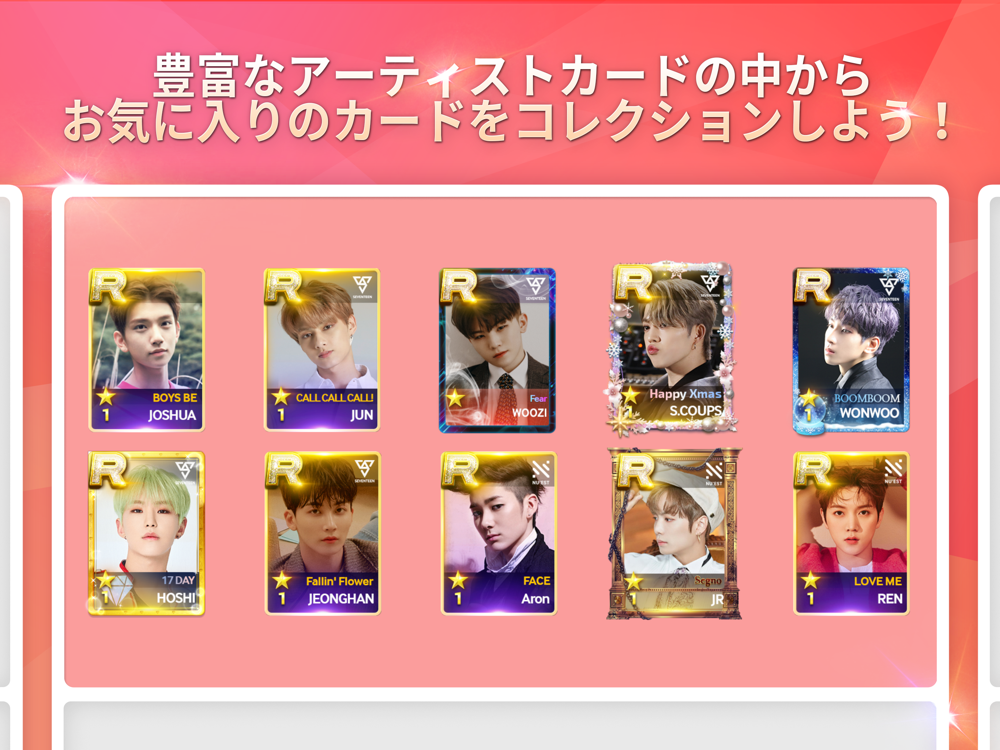1000x750 pixels.
Task: Click the R rank badge on REN card
Action: (812, 471)
